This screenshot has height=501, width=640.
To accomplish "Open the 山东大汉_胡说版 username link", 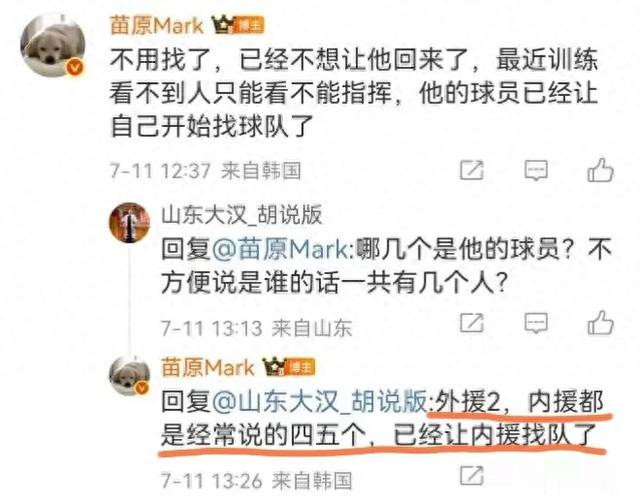I will coord(242,214).
